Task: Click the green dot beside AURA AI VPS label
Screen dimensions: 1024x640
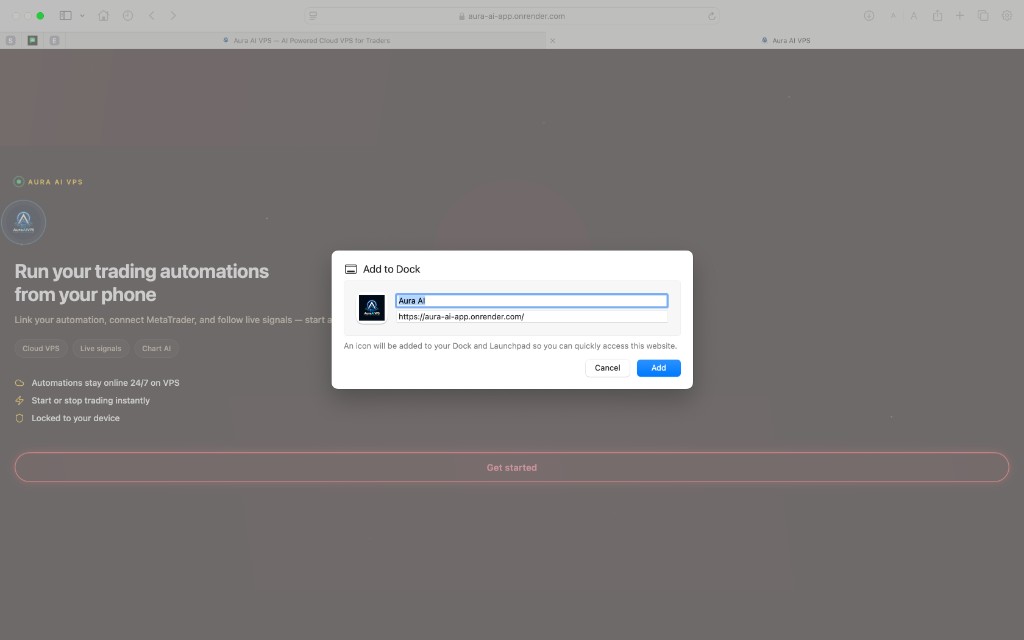Action: click(19, 182)
